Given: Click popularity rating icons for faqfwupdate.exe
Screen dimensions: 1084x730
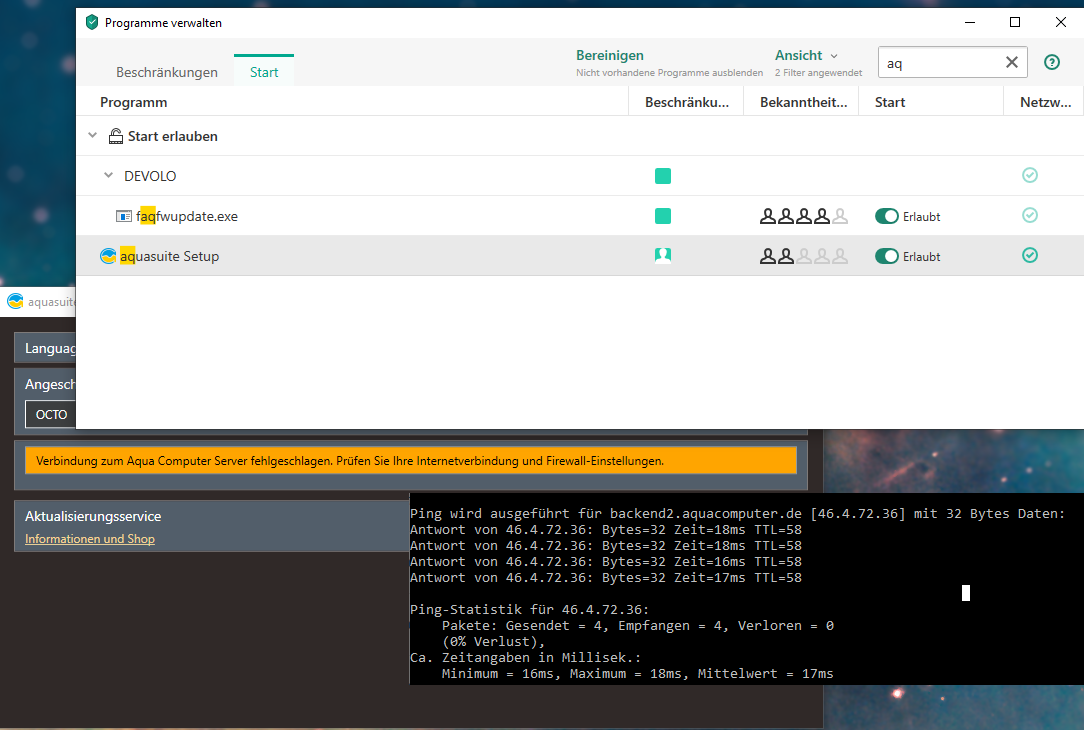Looking at the screenshot, I should point(803,216).
